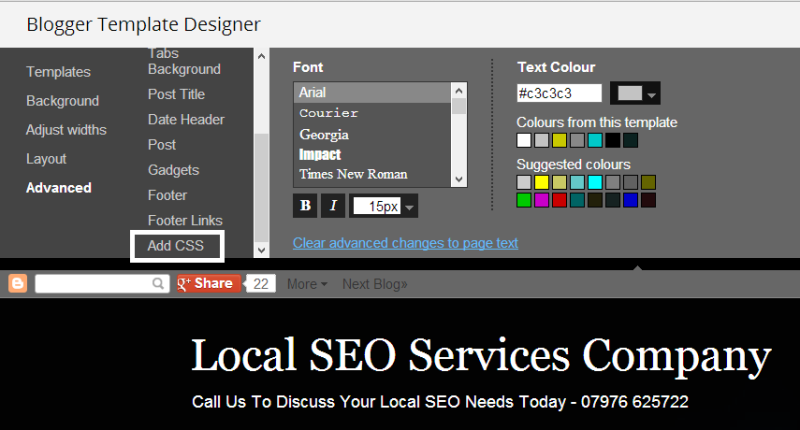
Task: Toggle Bold with the B button
Action: [305, 206]
